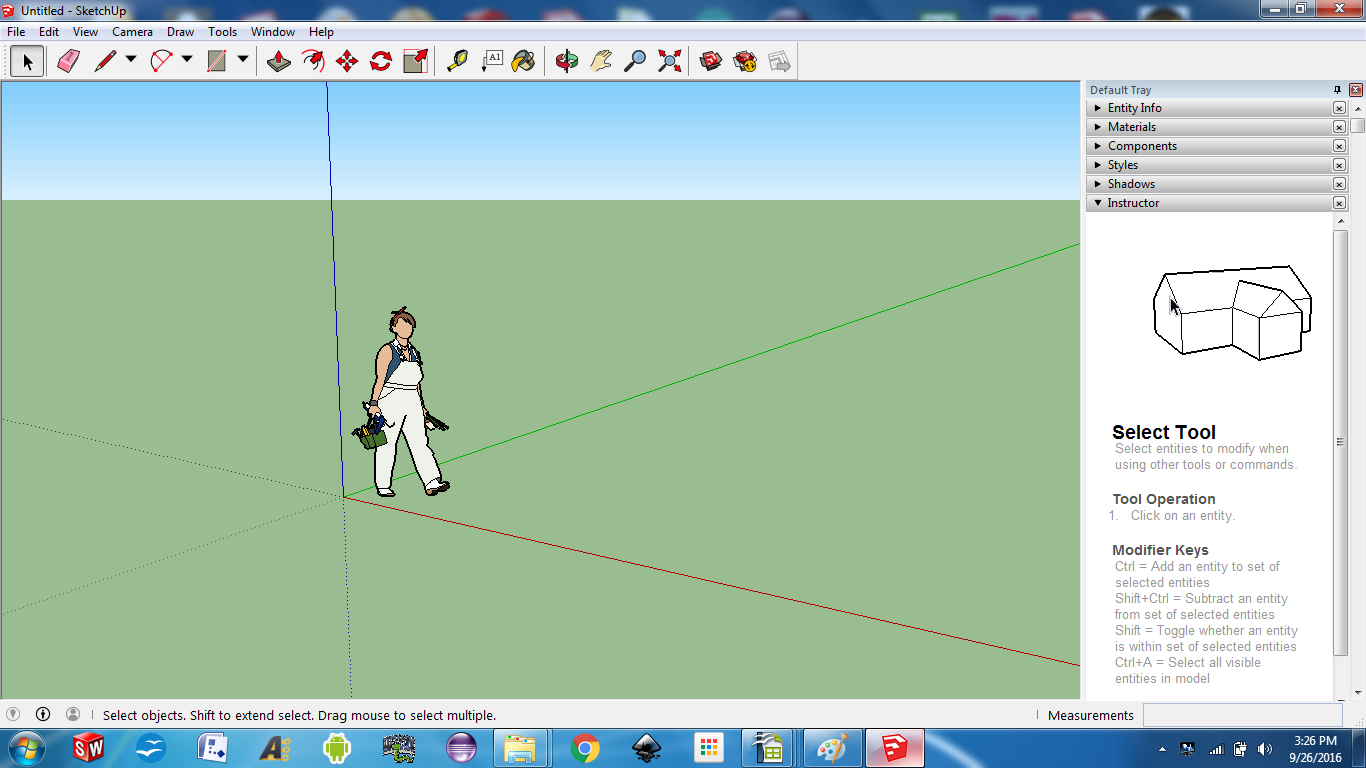Image resolution: width=1366 pixels, height=768 pixels.
Task: Open the Window menu
Action: tap(273, 32)
